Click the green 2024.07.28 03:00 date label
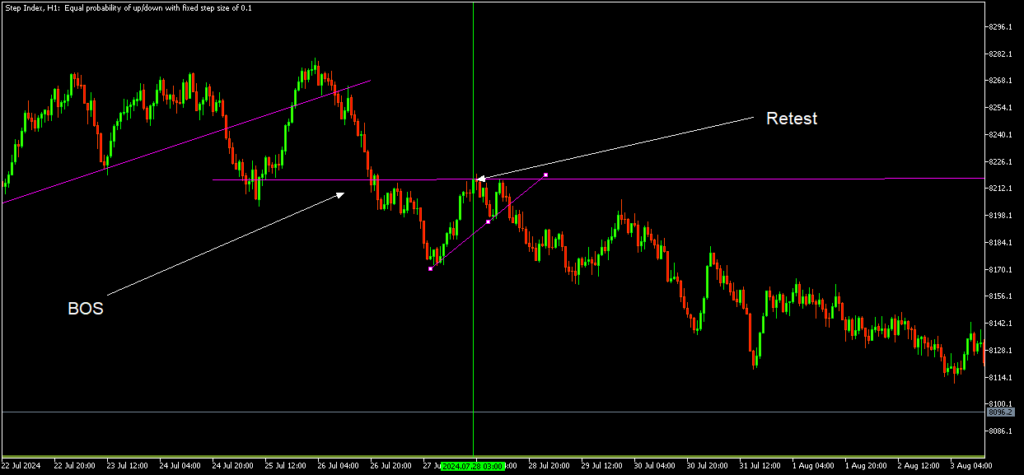Screen dimensions: 1024x475 (x=473, y=467)
